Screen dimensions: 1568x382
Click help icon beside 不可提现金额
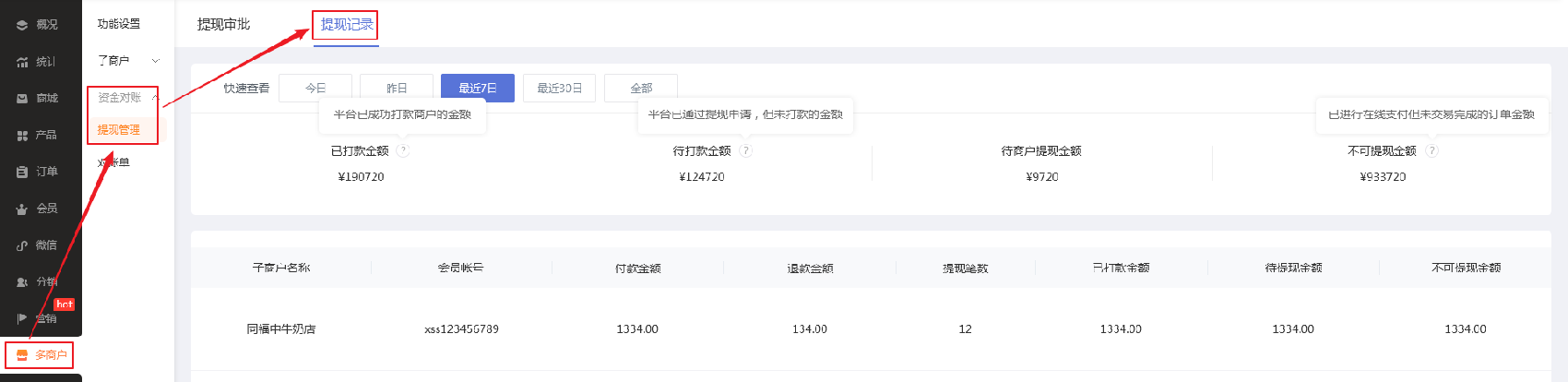pos(1431,150)
